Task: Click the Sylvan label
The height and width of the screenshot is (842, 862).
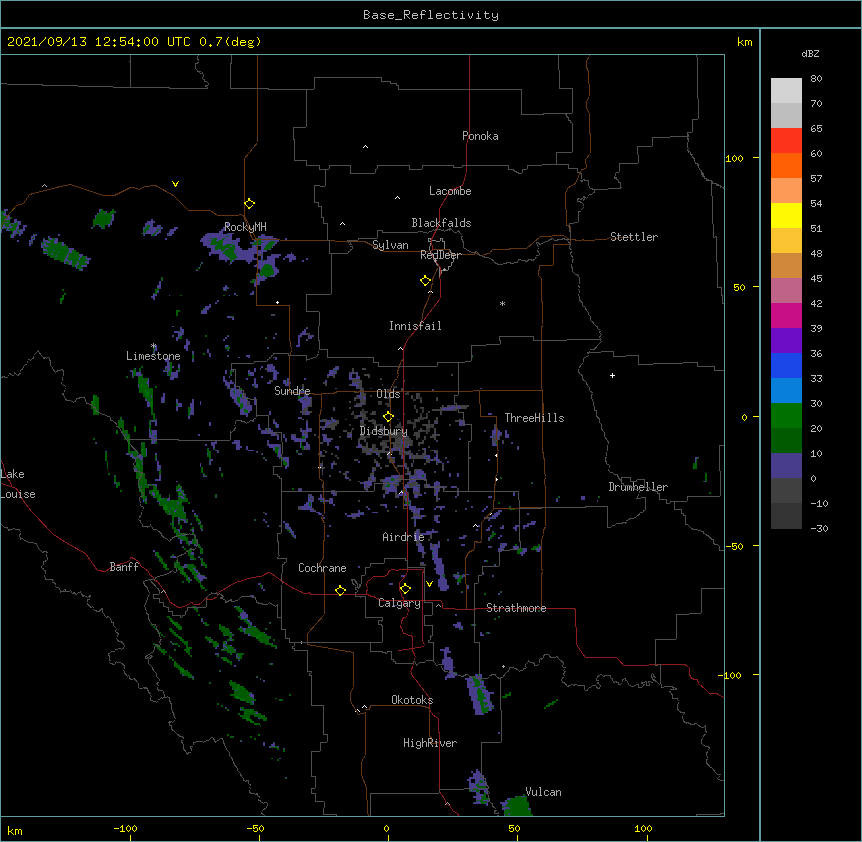Action: (390, 245)
